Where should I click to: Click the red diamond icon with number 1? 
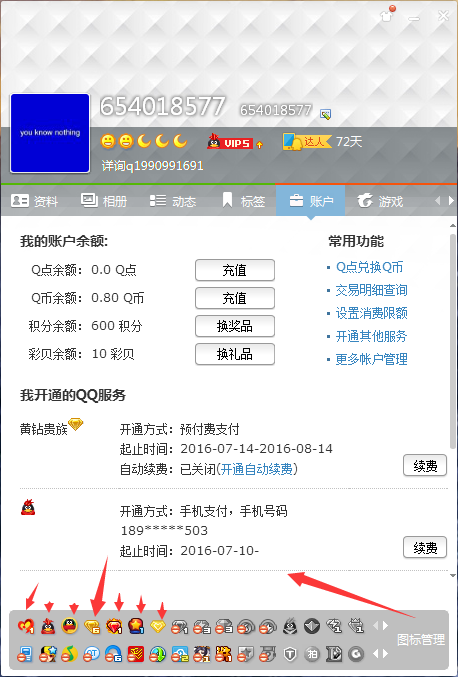114,626
